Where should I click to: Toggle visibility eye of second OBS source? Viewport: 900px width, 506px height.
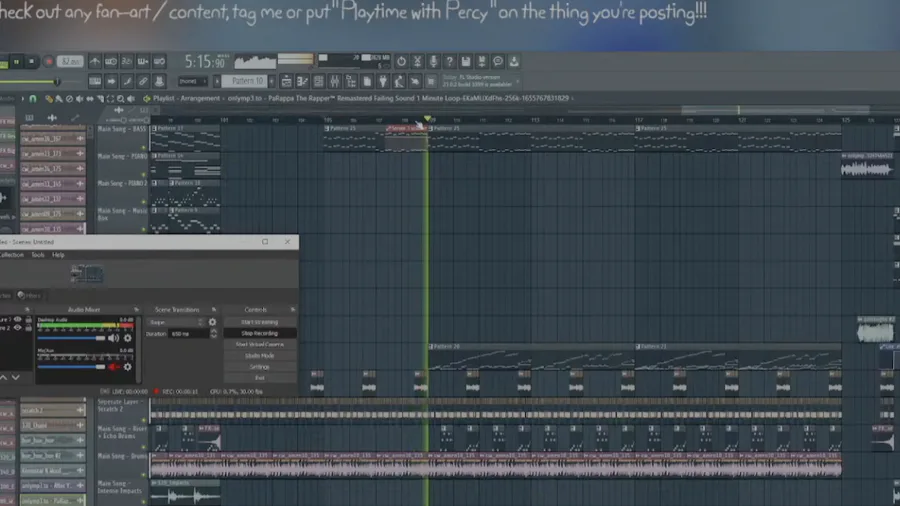point(17,328)
